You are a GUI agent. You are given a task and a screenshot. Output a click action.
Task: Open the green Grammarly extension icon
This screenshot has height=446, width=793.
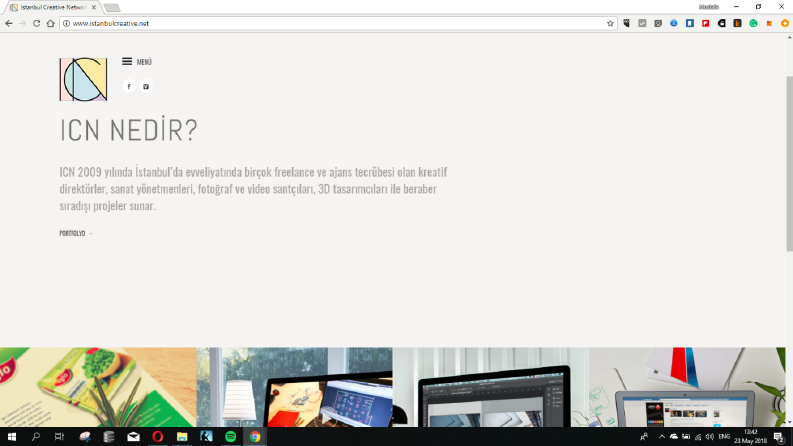click(x=754, y=23)
